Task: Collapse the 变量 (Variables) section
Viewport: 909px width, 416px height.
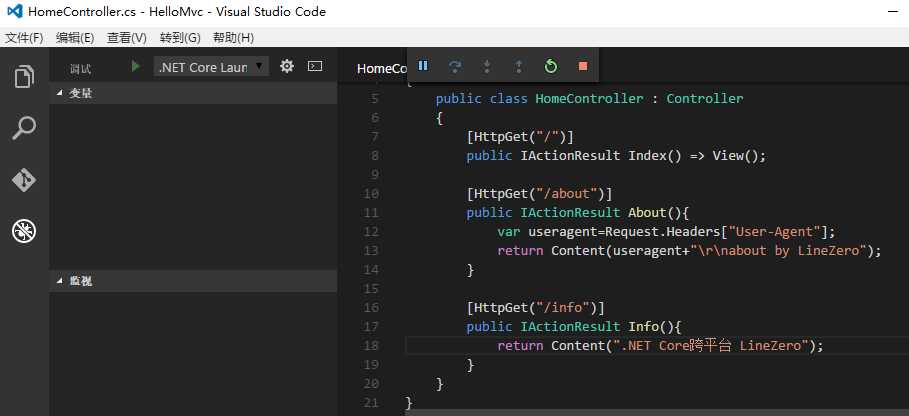Action: tap(193, 93)
